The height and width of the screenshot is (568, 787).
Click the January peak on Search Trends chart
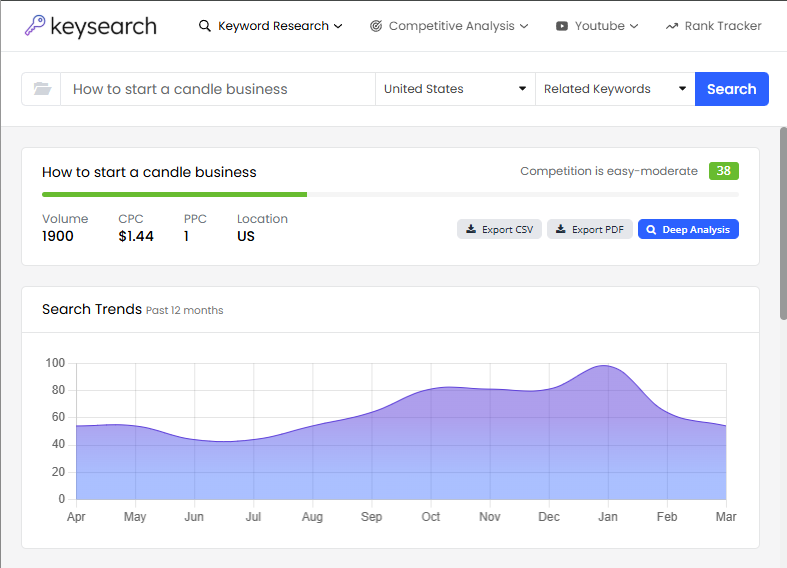point(604,366)
